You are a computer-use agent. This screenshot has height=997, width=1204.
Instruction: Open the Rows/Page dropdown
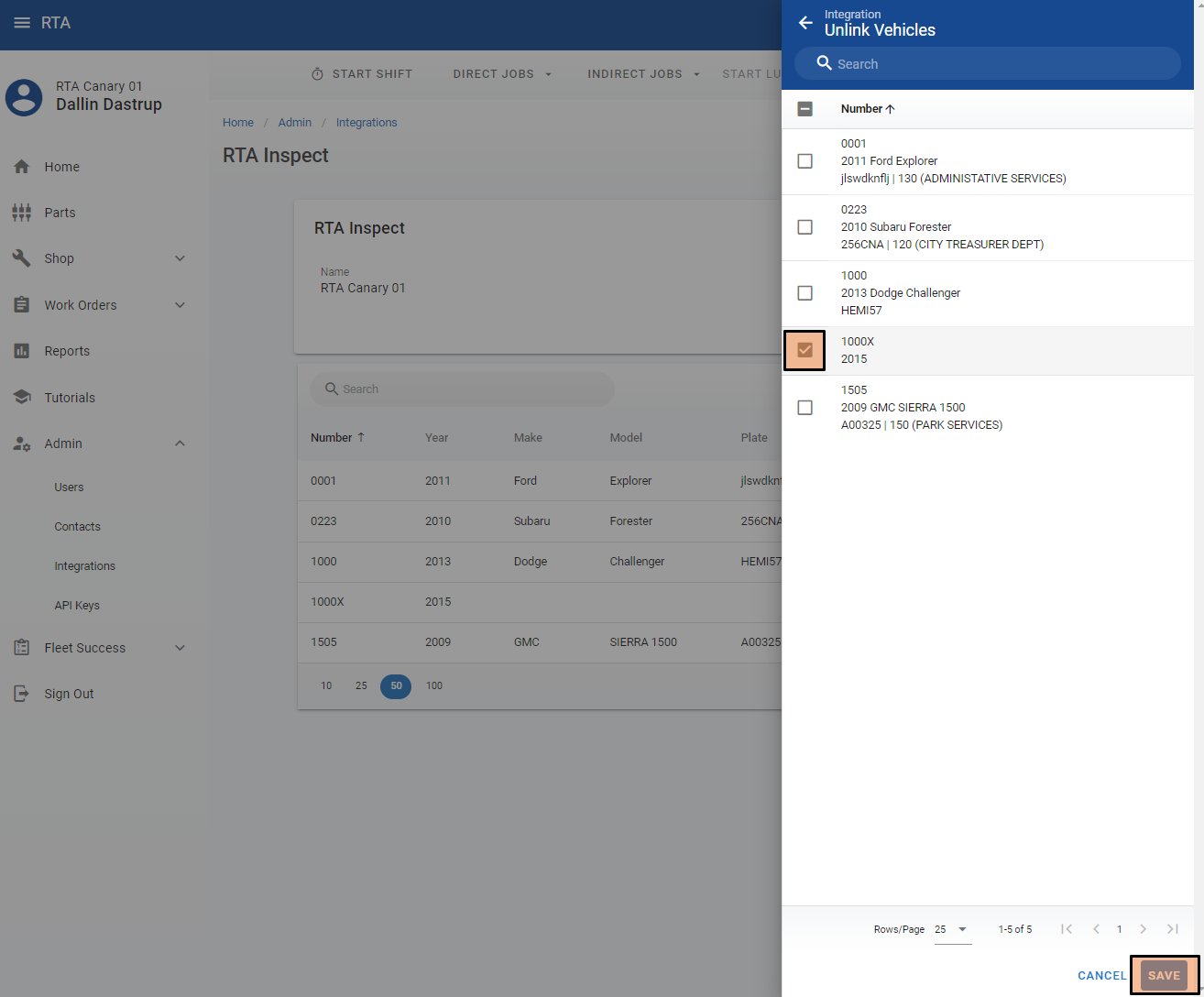(952, 929)
